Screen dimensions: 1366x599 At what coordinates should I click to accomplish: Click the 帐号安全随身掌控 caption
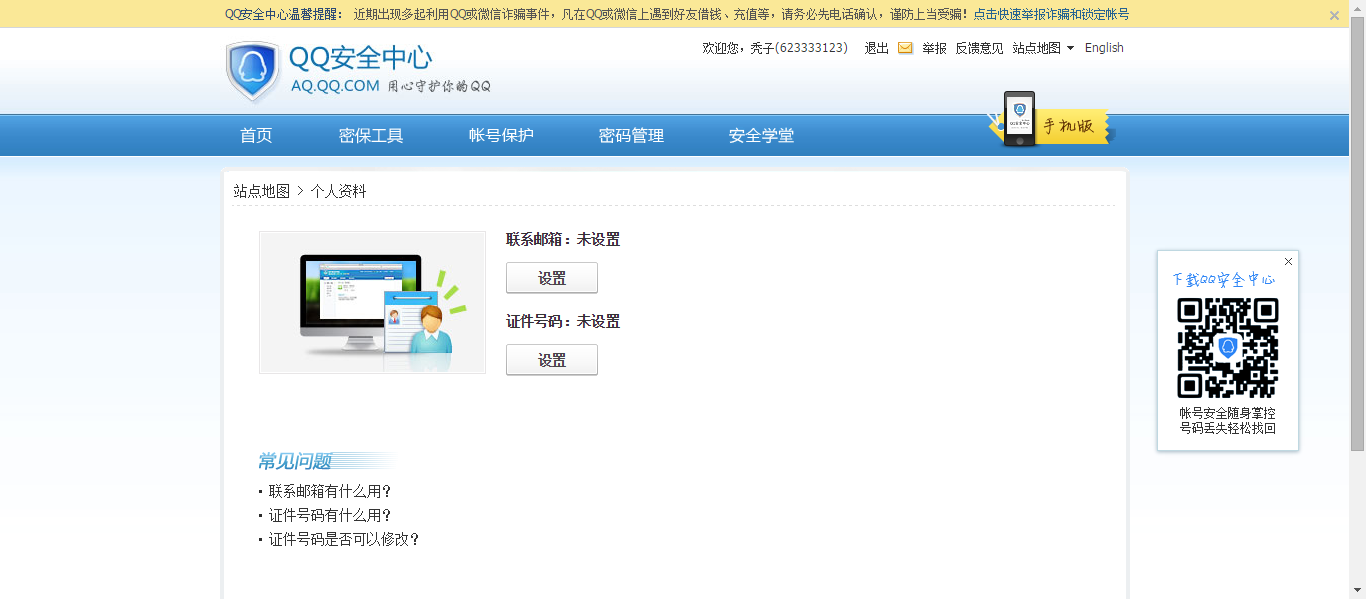(x=1228, y=413)
